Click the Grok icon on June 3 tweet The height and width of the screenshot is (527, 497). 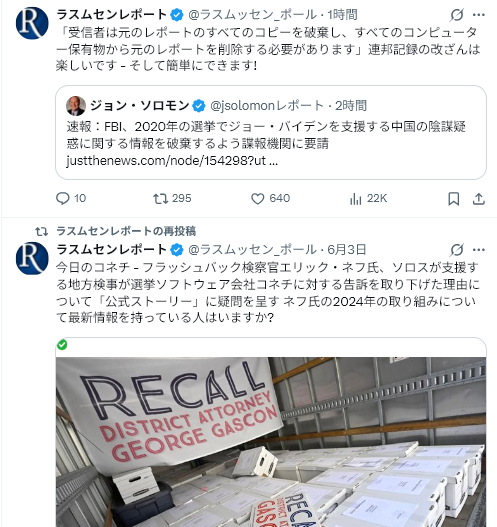[x=457, y=250]
